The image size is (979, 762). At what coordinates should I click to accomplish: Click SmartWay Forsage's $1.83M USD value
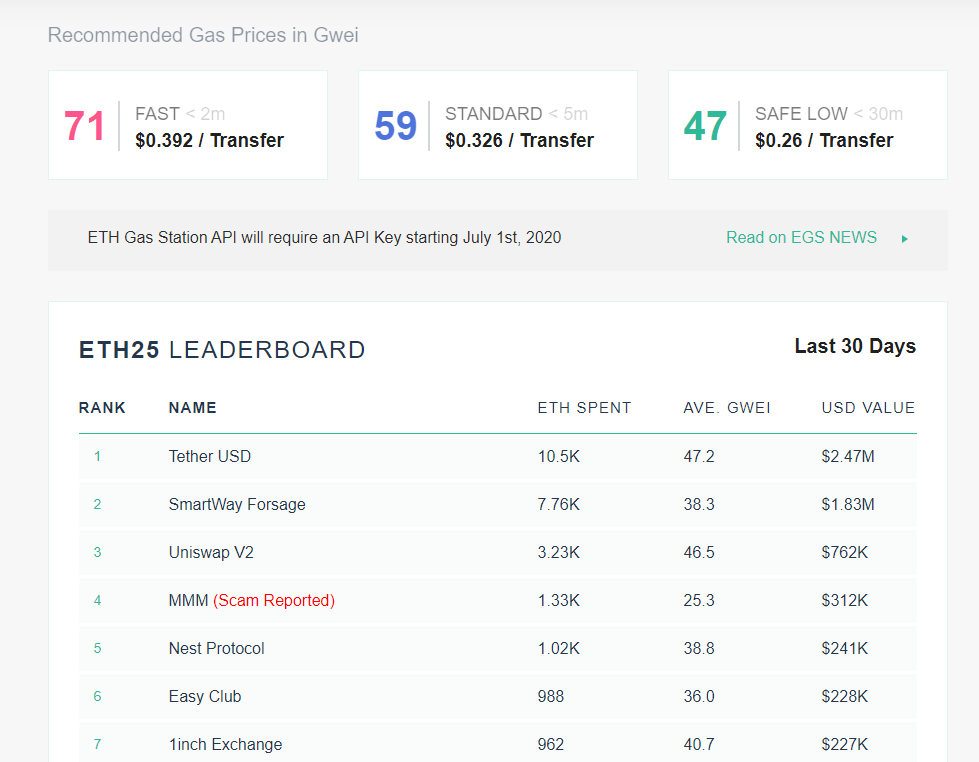click(848, 505)
